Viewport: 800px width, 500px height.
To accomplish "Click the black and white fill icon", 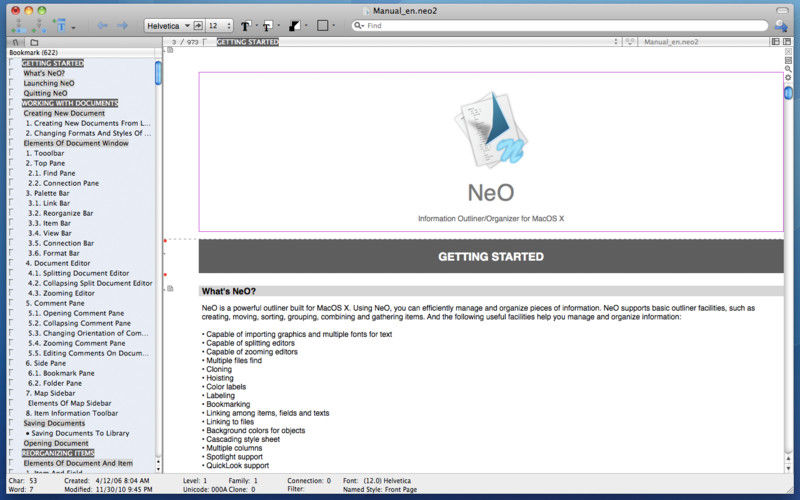I will (x=294, y=26).
